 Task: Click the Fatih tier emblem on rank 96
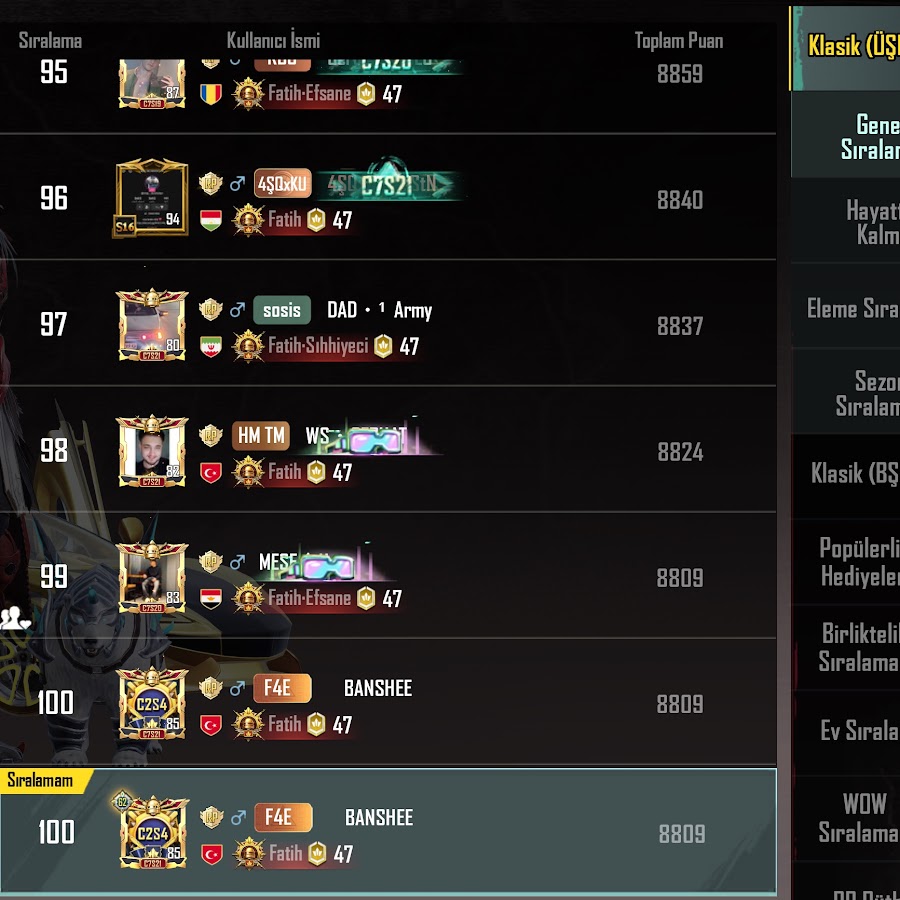coord(248,220)
